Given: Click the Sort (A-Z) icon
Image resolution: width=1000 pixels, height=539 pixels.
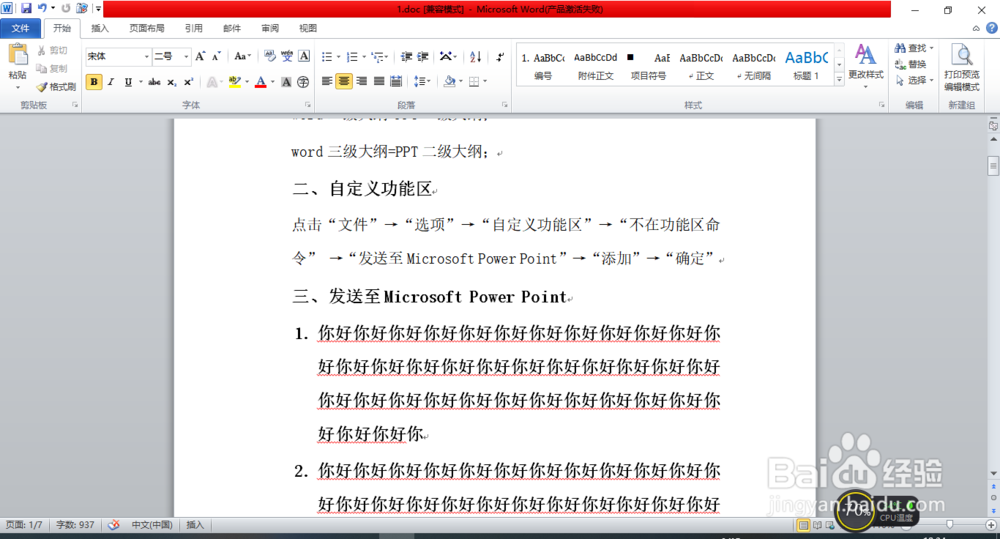Looking at the screenshot, I should [475, 57].
